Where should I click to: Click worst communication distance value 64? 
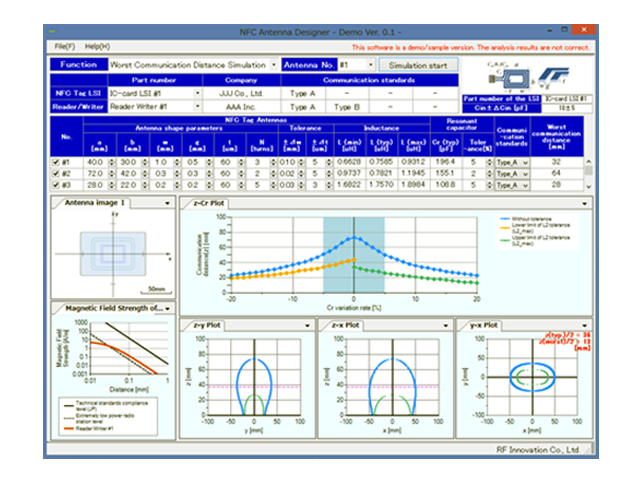[556, 173]
